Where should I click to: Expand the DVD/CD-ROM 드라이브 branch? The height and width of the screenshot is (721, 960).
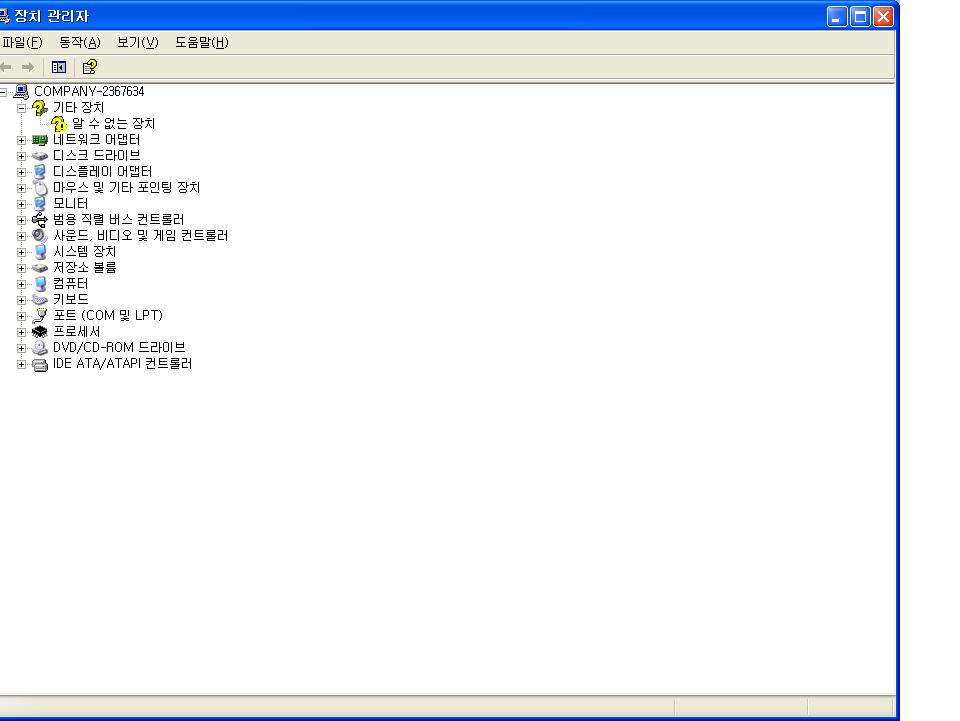[x=21, y=348]
